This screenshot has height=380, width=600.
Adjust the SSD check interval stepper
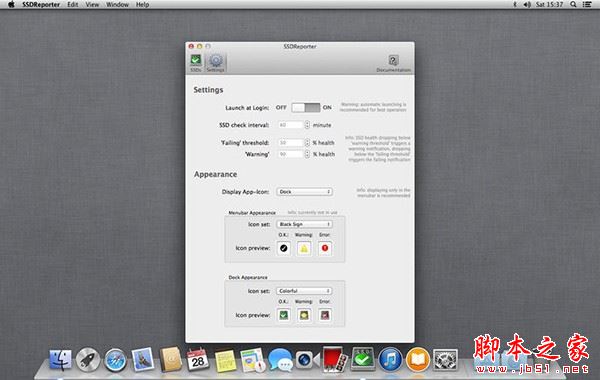click(x=307, y=125)
